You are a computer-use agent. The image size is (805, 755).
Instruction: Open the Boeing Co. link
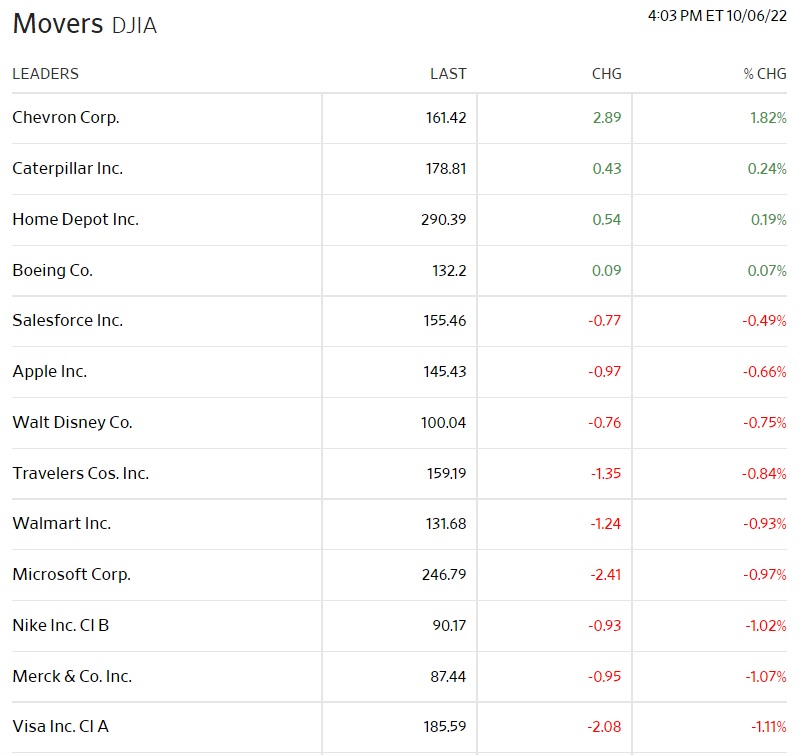[x=52, y=270]
